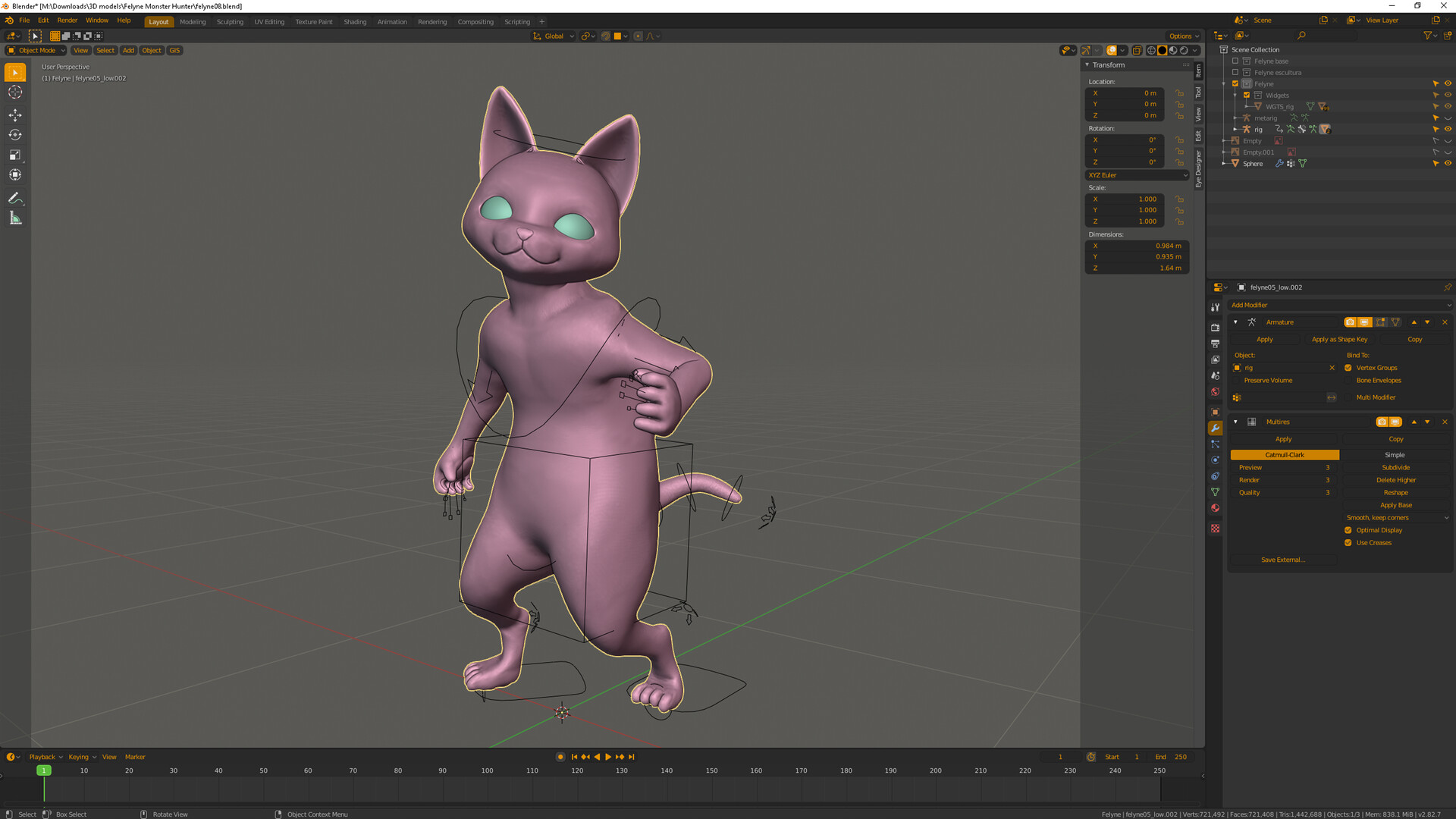Activate the Select Box tool
Viewport: 1456px width, 819px height.
[15, 72]
